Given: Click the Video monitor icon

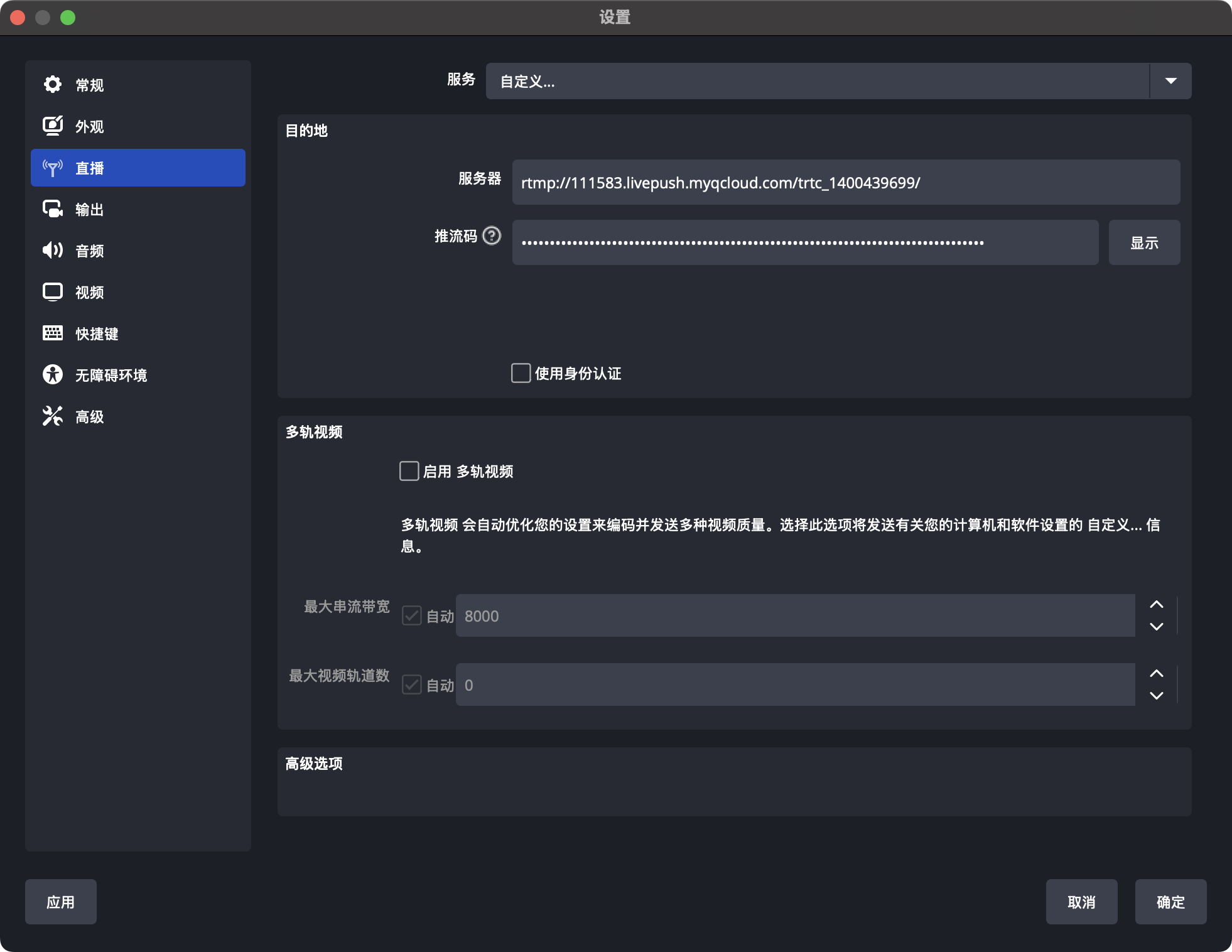Looking at the screenshot, I should tap(53, 291).
